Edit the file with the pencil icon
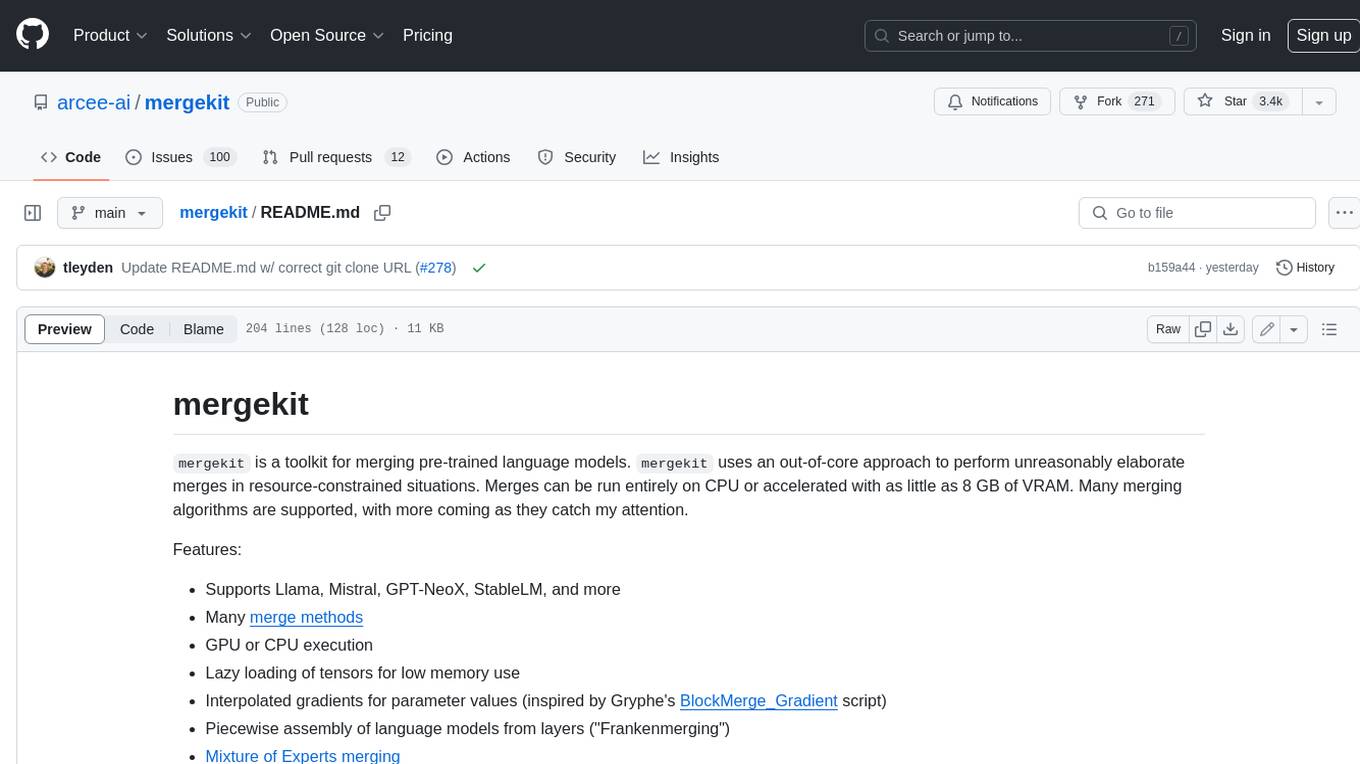 point(1267,329)
